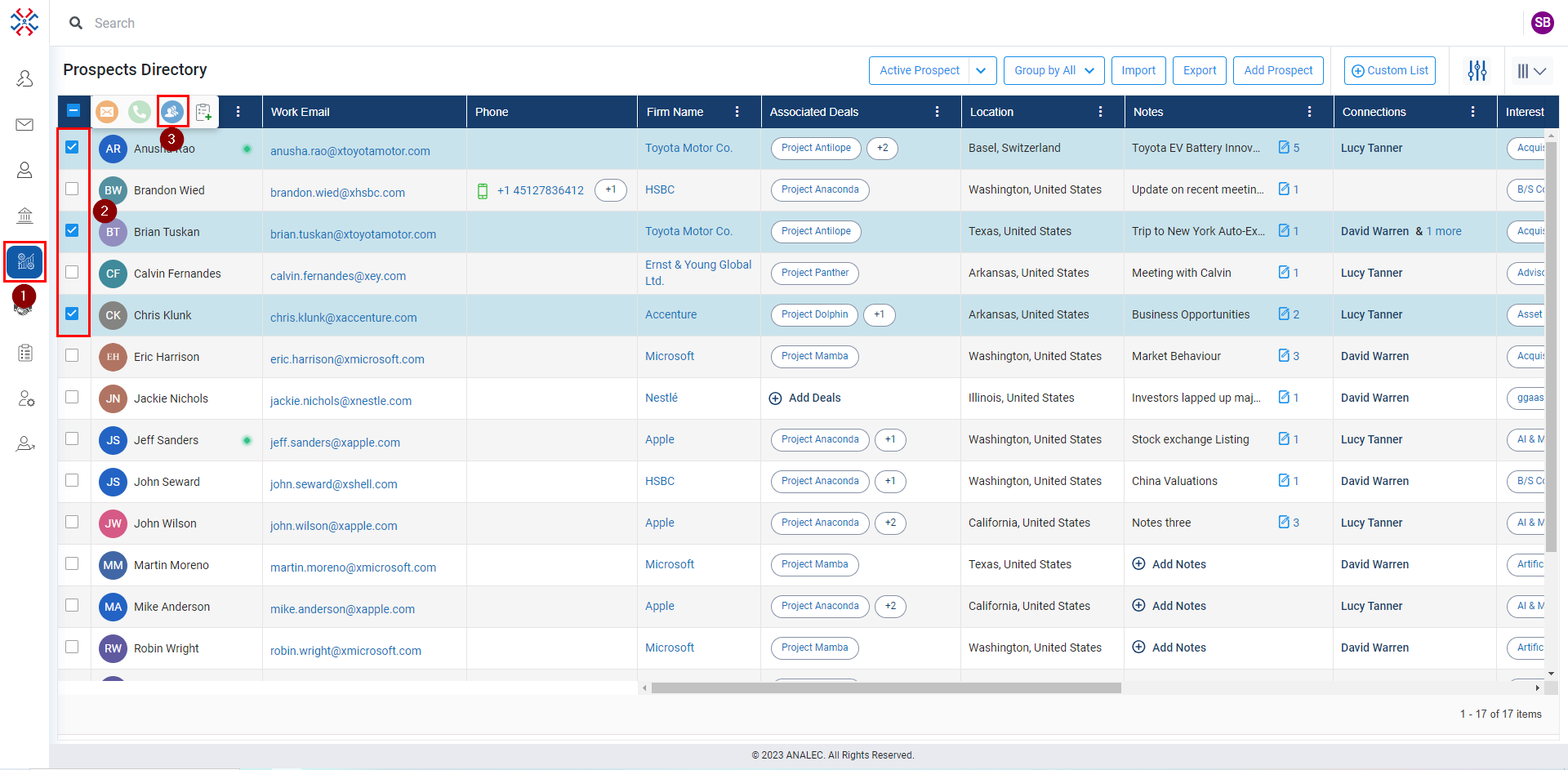Open Project Panther deal tag
1568x770 pixels.
click(814, 273)
